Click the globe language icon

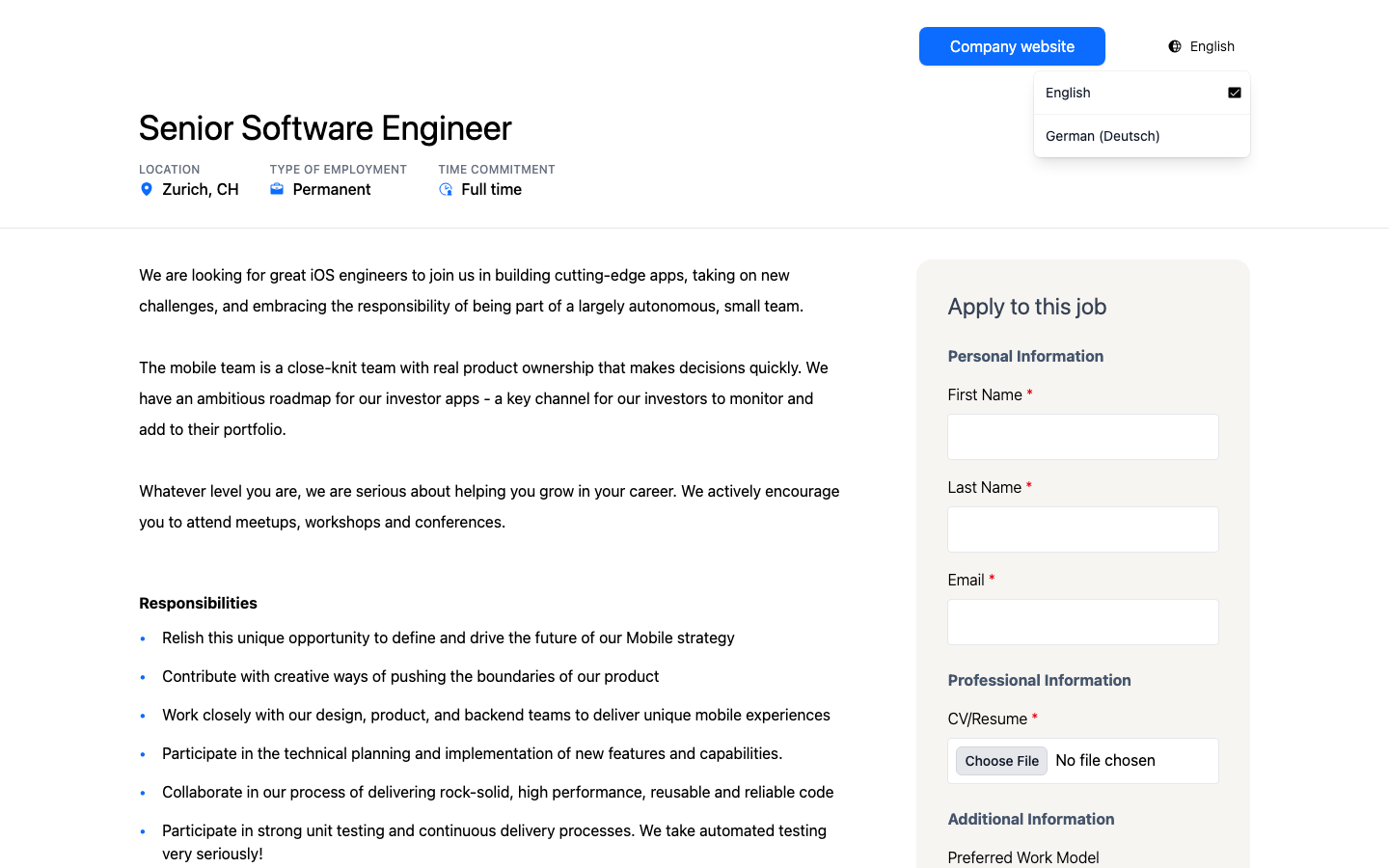click(1175, 46)
